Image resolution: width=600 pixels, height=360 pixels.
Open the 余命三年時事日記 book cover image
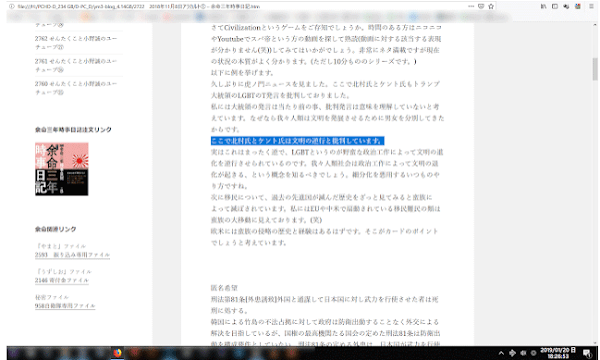tap(62, 169)
